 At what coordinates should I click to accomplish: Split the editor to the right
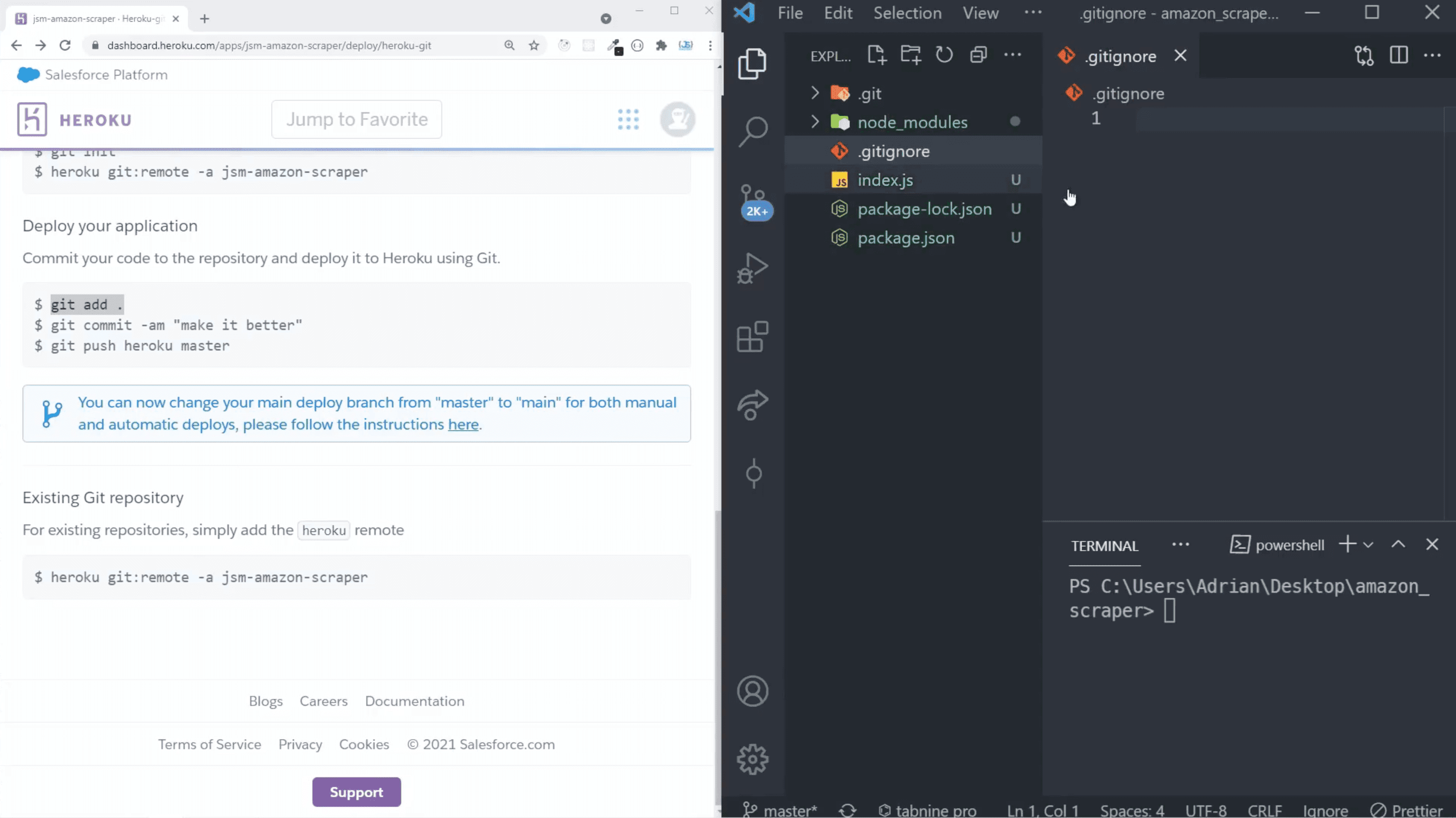point(1398,56)
